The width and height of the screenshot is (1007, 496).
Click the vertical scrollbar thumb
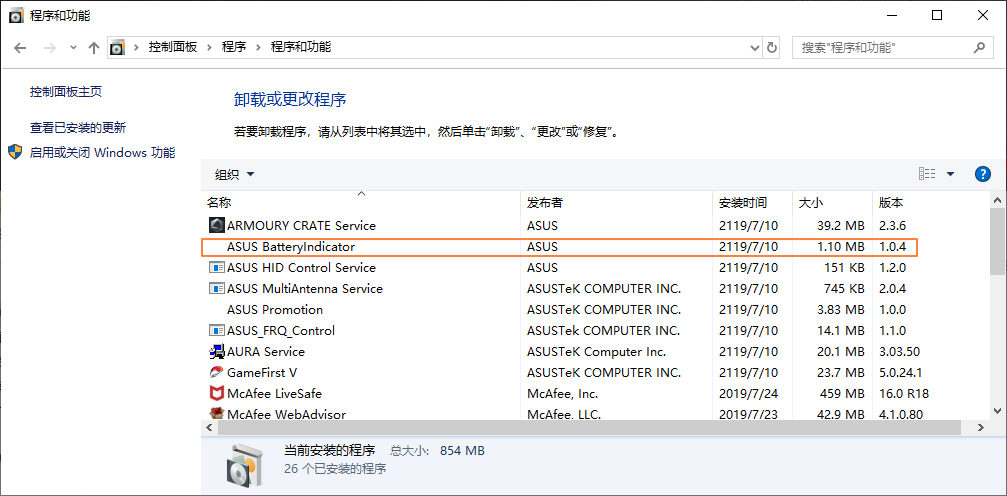click(x=997, y=241)
